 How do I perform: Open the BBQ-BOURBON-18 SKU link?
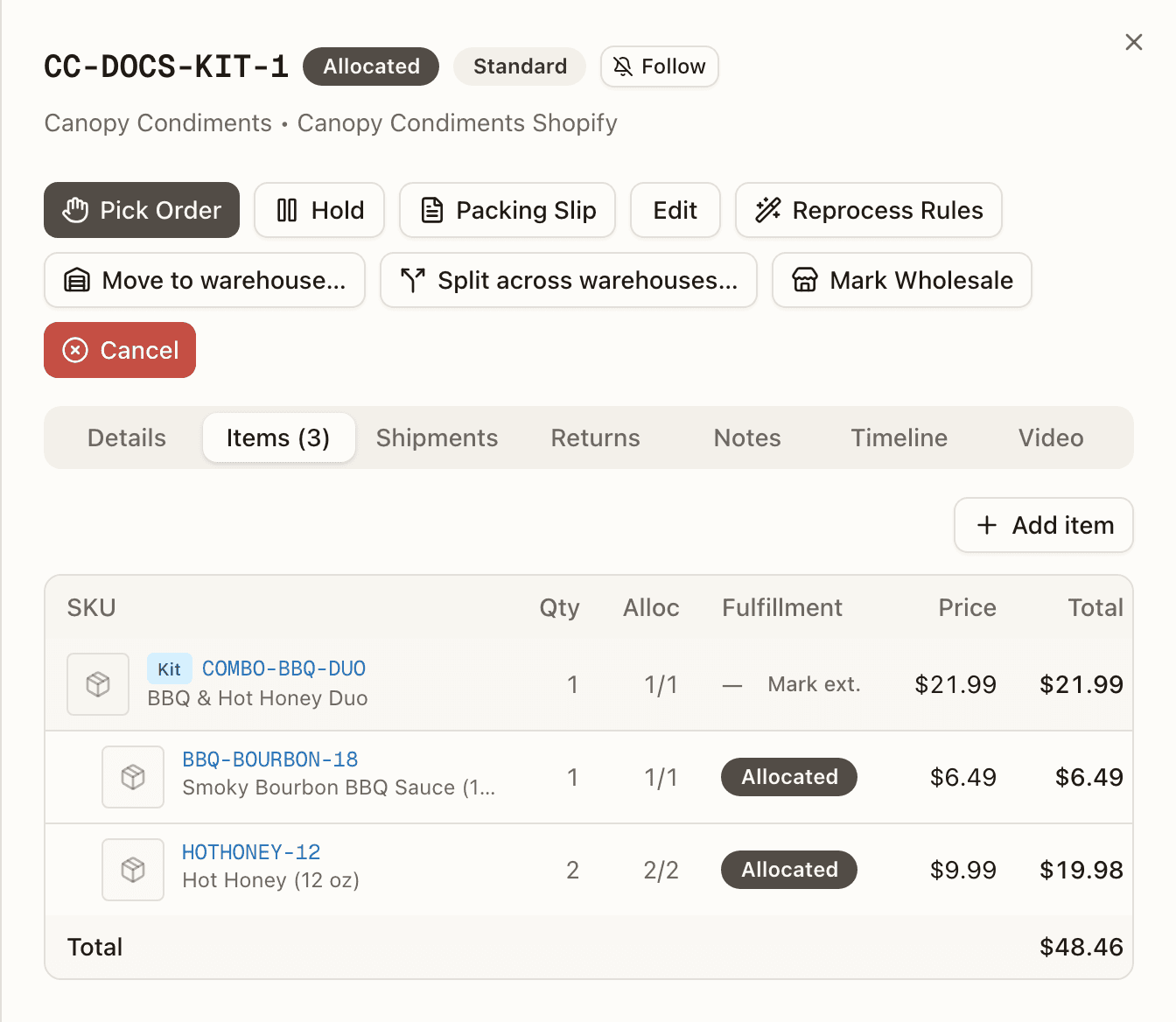(270, 759)
